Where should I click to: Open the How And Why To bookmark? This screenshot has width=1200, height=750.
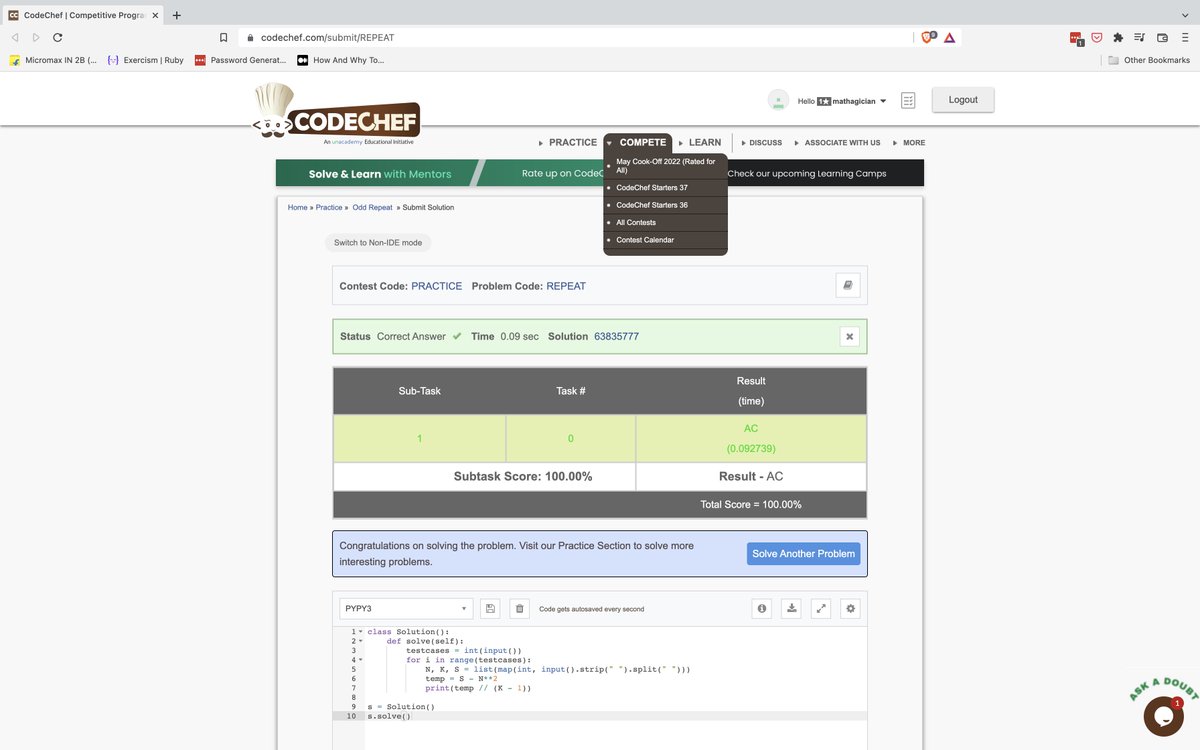[340, 60]
